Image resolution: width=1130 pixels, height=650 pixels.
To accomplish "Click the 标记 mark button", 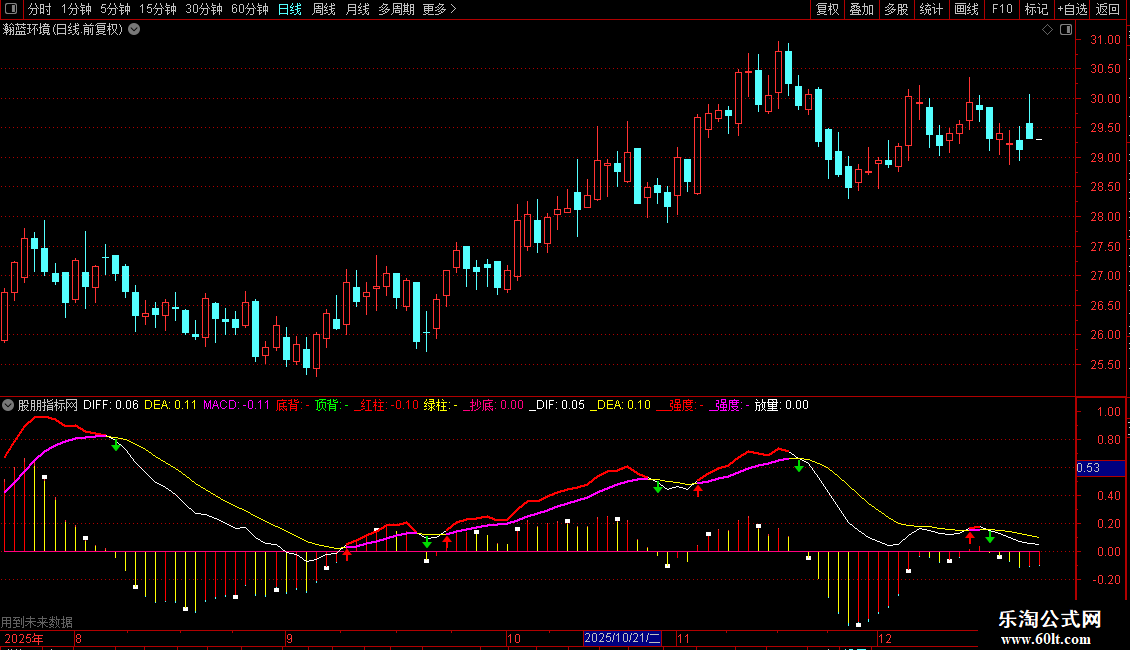I will tap(1036, 9).
